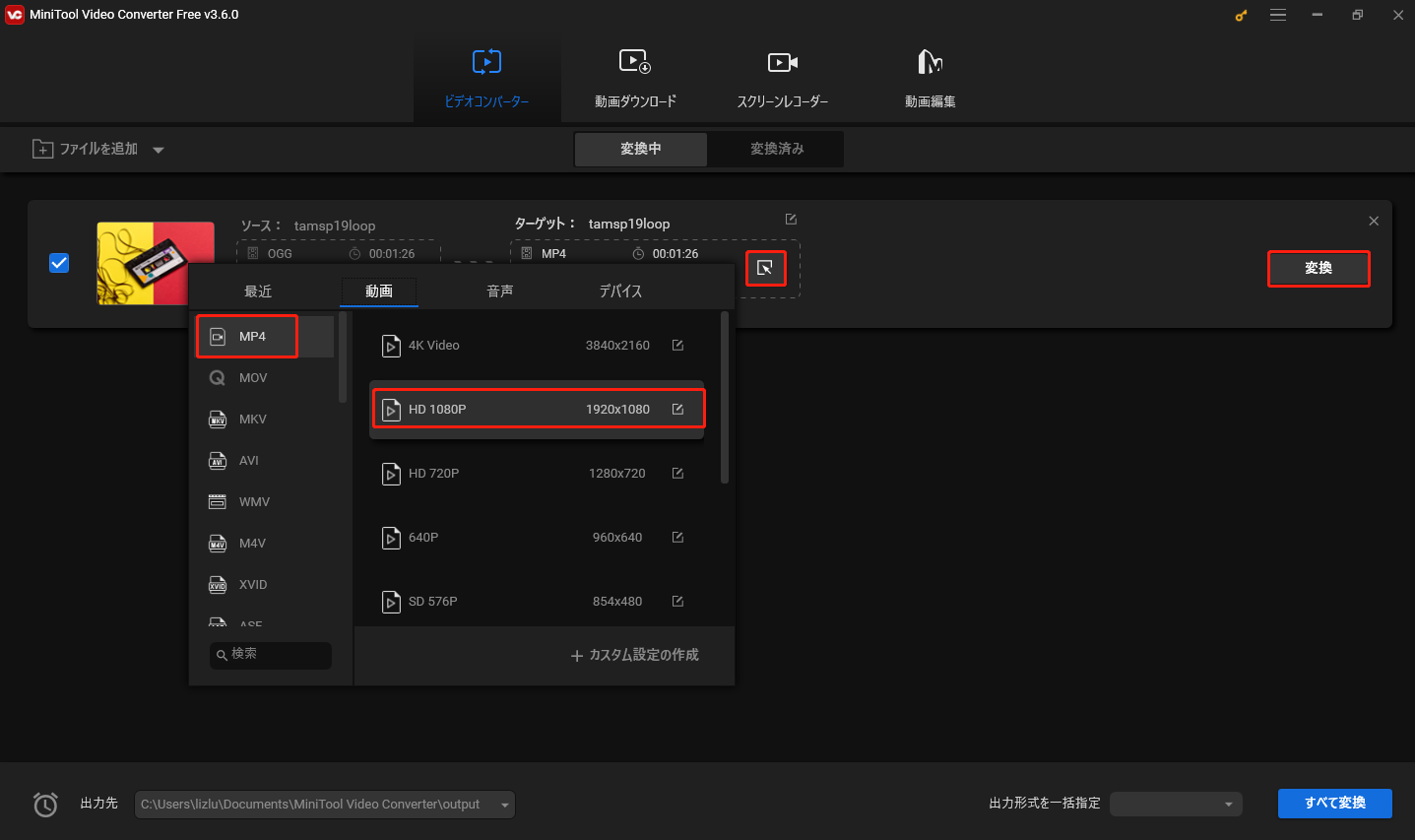Image resolution: width=1415 pixels, height=840 pixels.
Task: Edit the 4K Video preset settings icon
Action: click(x=677, y=346)
